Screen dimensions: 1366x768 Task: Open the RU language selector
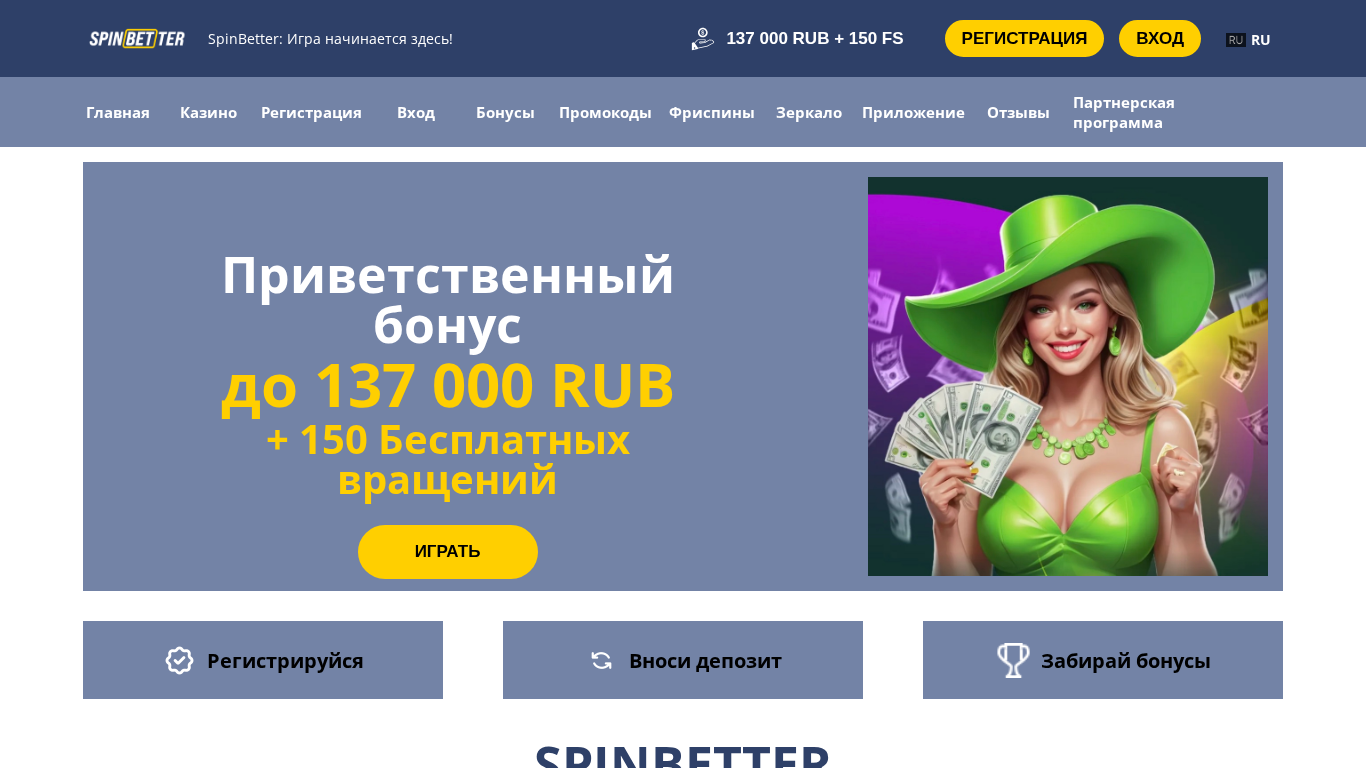coord(1248,40)
